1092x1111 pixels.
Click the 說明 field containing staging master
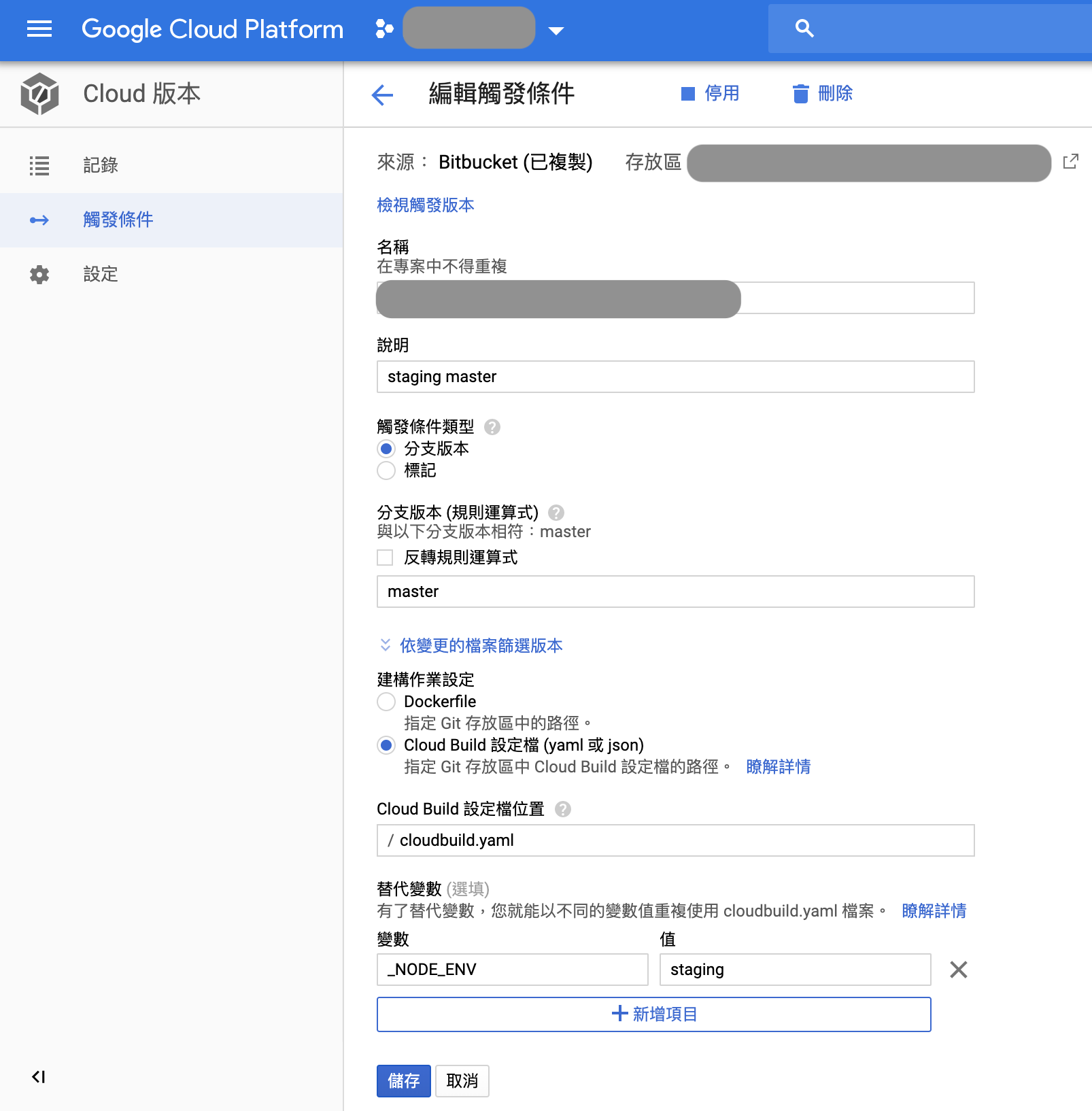pos(675,377)
